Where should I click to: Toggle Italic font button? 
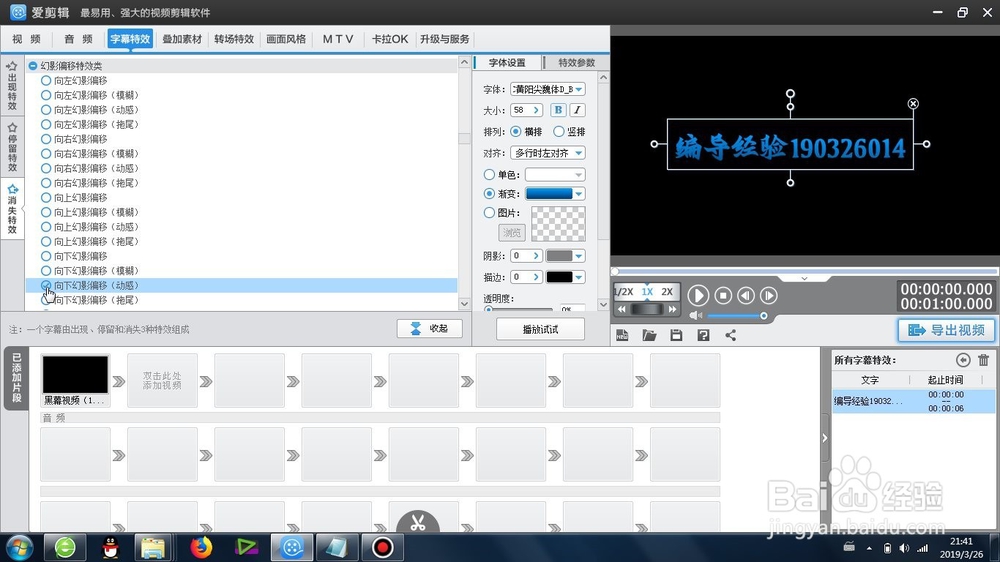click(x=577, y=110)
